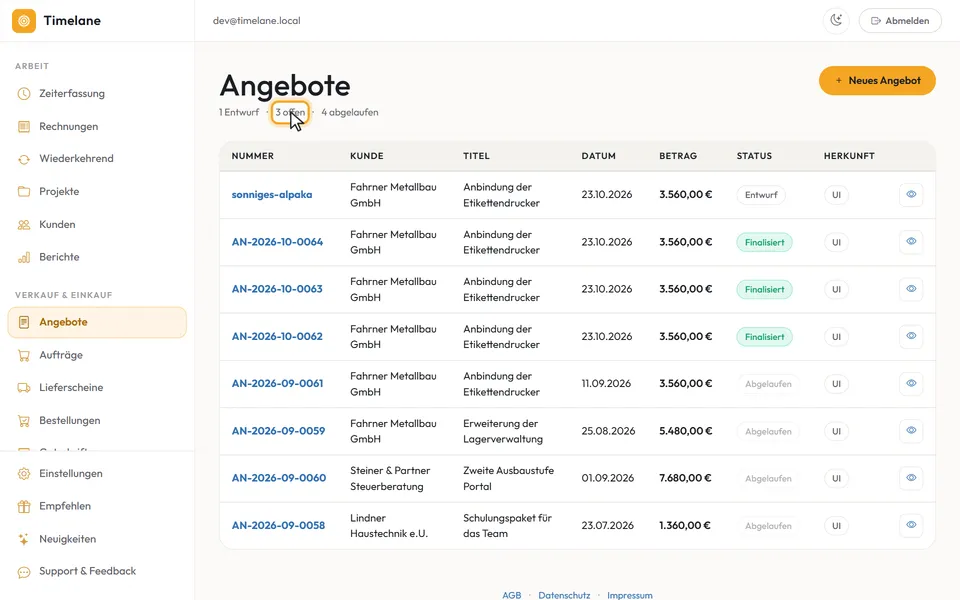Click the Angebote document icon in sidebar
960x600 pixels.
(24, 322)
